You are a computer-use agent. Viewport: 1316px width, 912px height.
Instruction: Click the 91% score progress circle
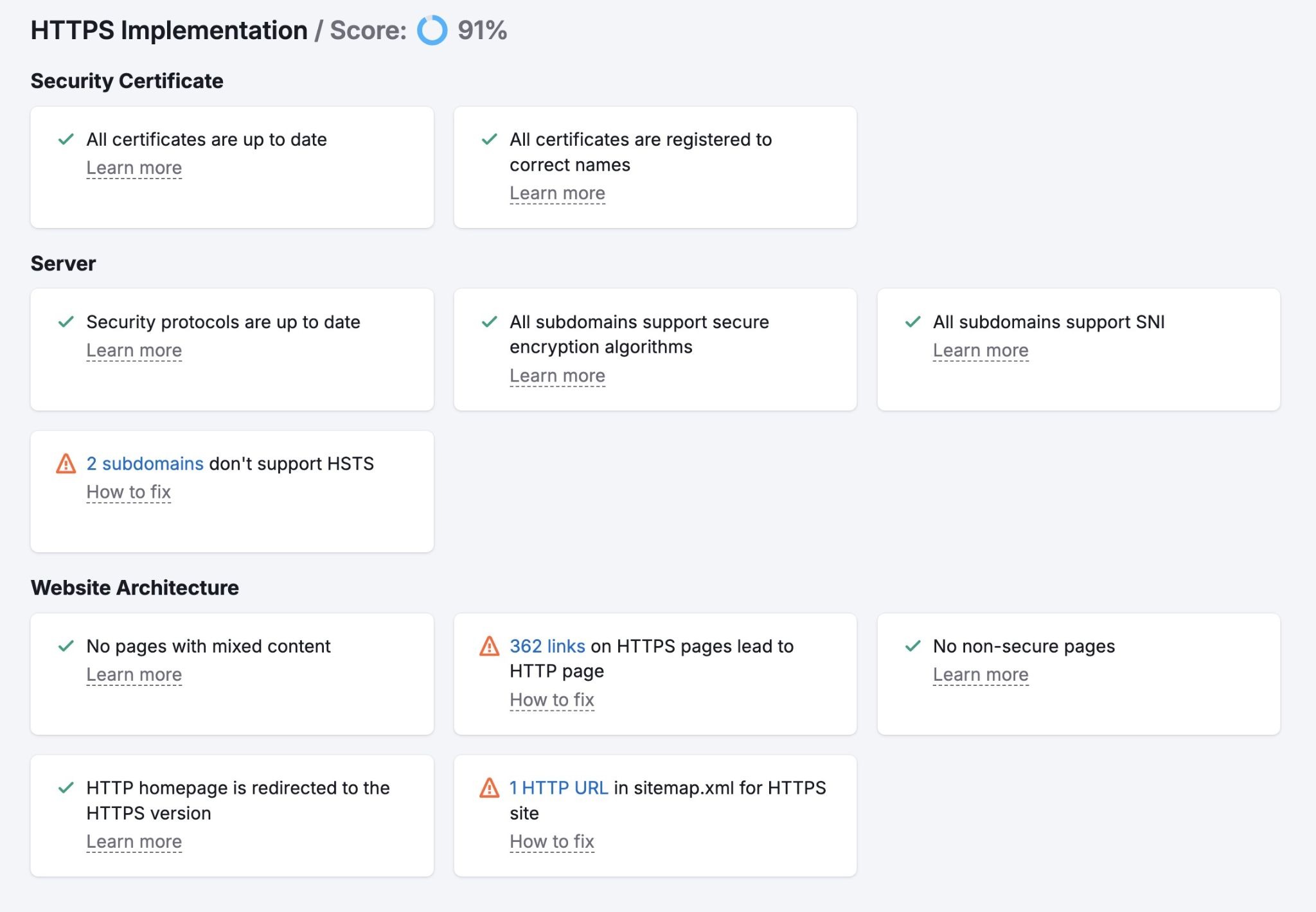coord(431,30)
